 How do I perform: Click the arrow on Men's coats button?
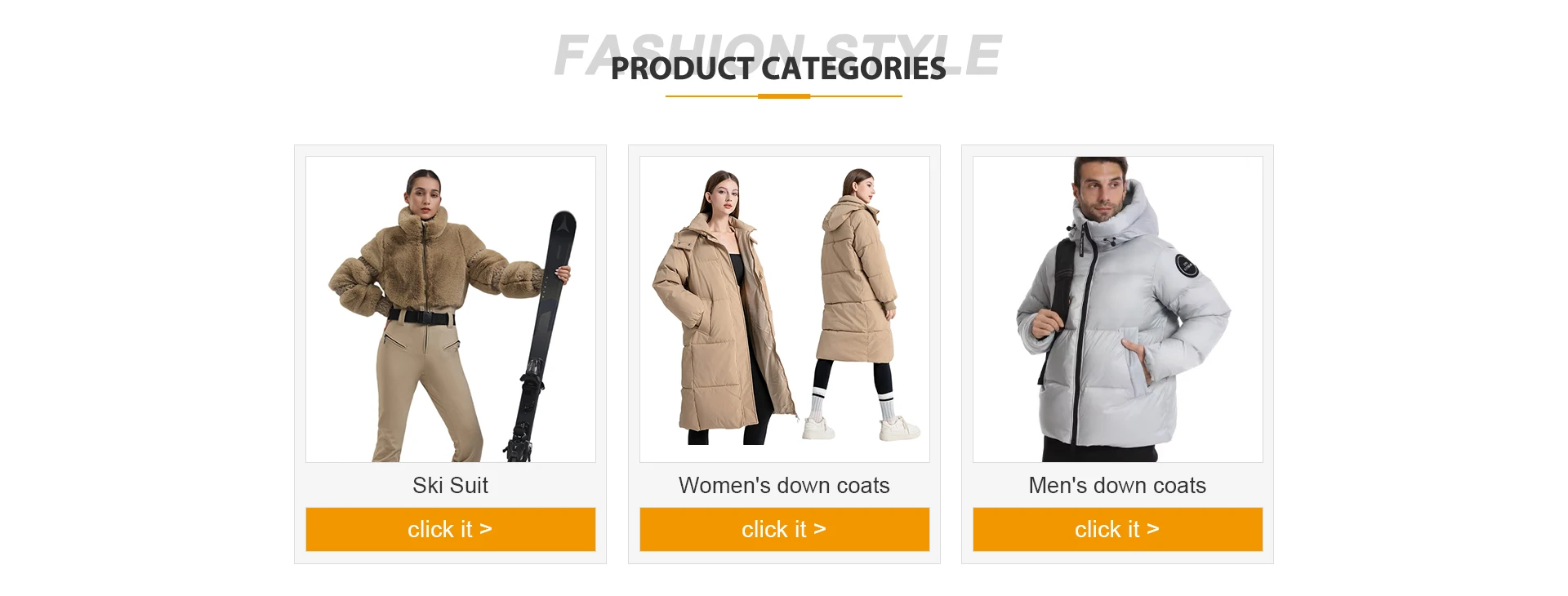click(x=1152, y=529)
